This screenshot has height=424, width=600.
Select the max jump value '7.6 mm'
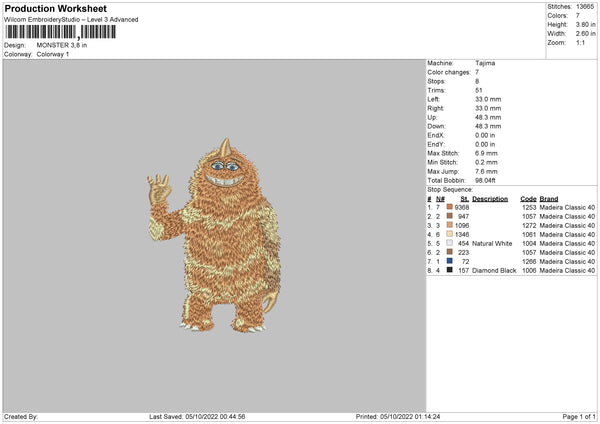click(486, 171)
